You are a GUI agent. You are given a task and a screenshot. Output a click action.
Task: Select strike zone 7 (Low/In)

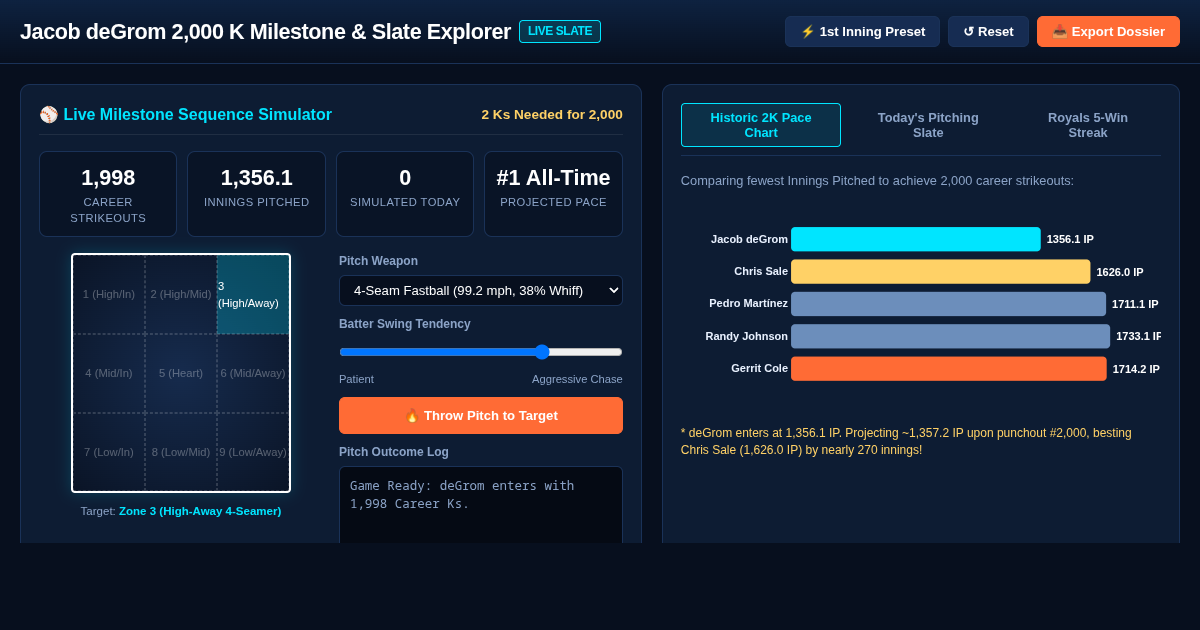point(108,452)
